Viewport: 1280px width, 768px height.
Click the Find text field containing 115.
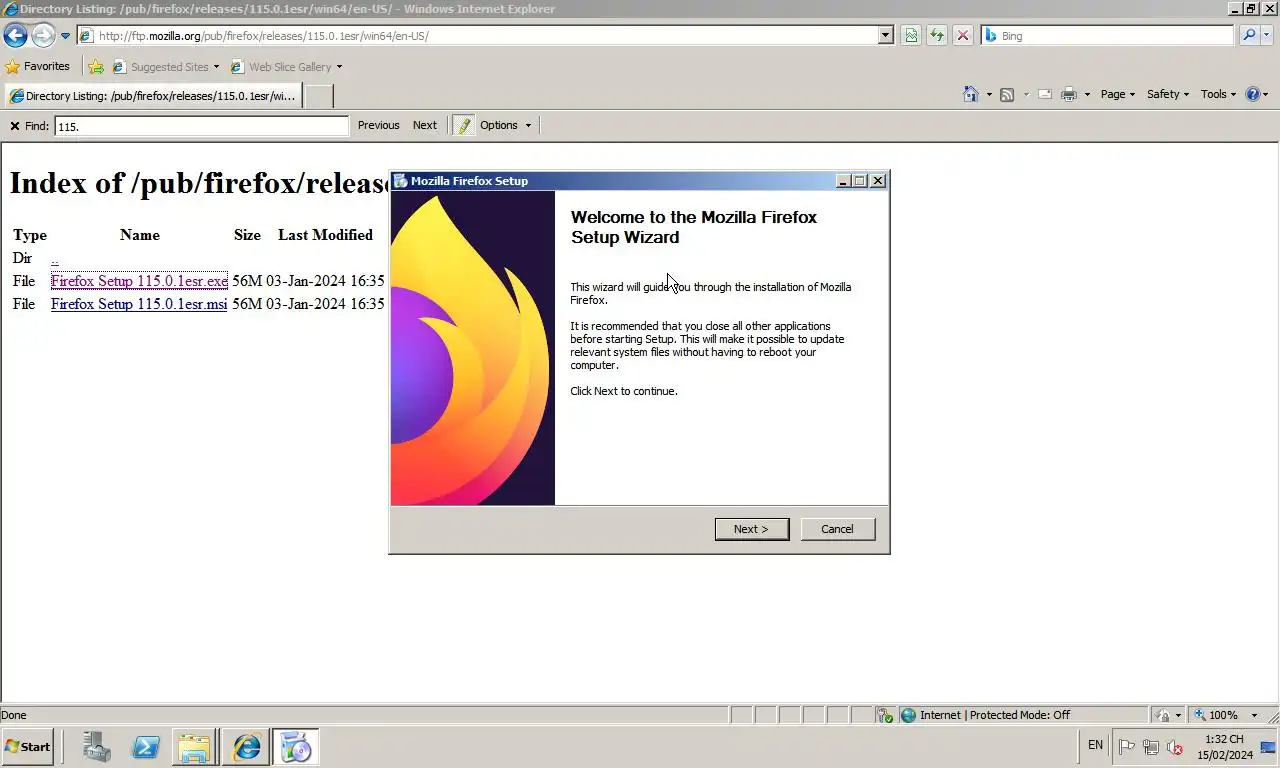(x=201, y=126)
